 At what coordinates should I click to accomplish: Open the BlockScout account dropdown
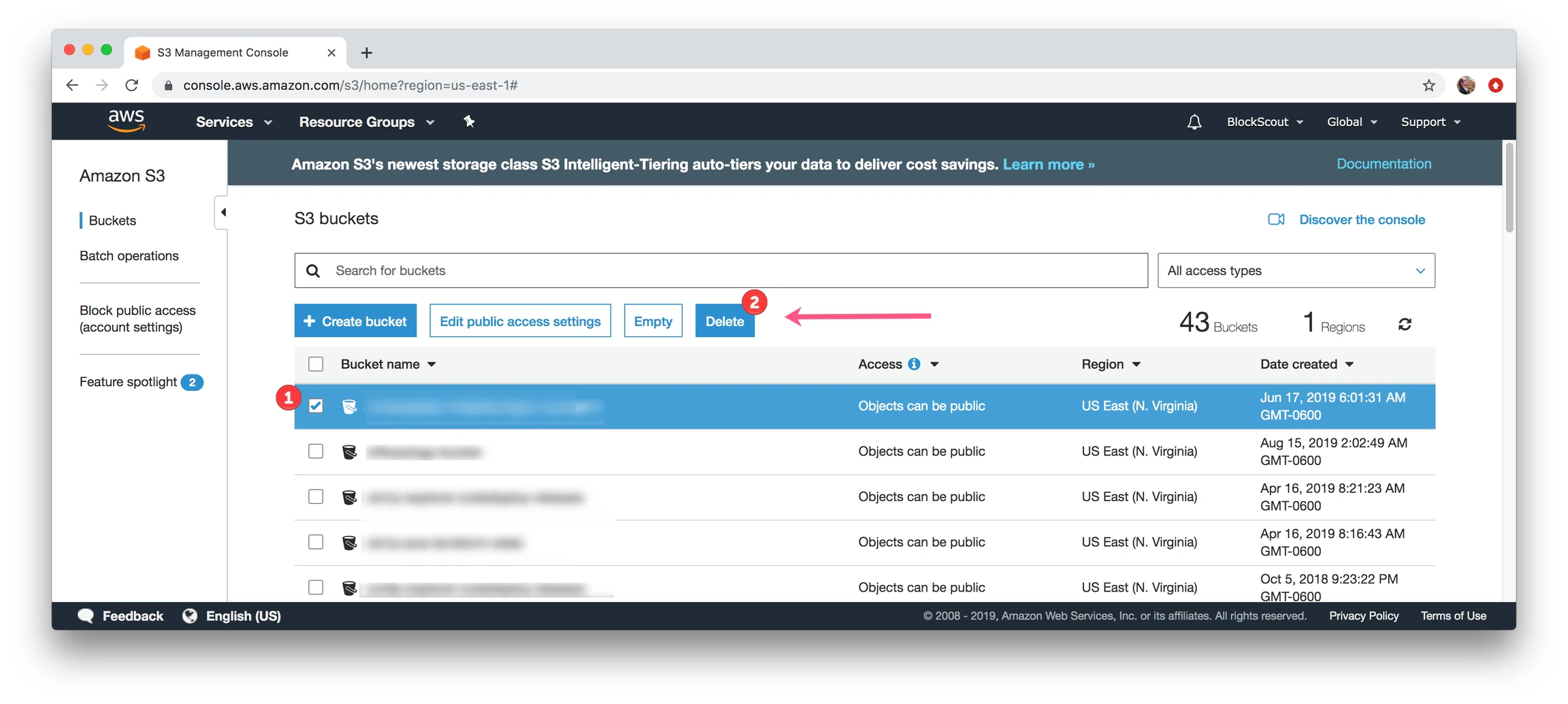pyautogui.click(x=1265, y=122)
